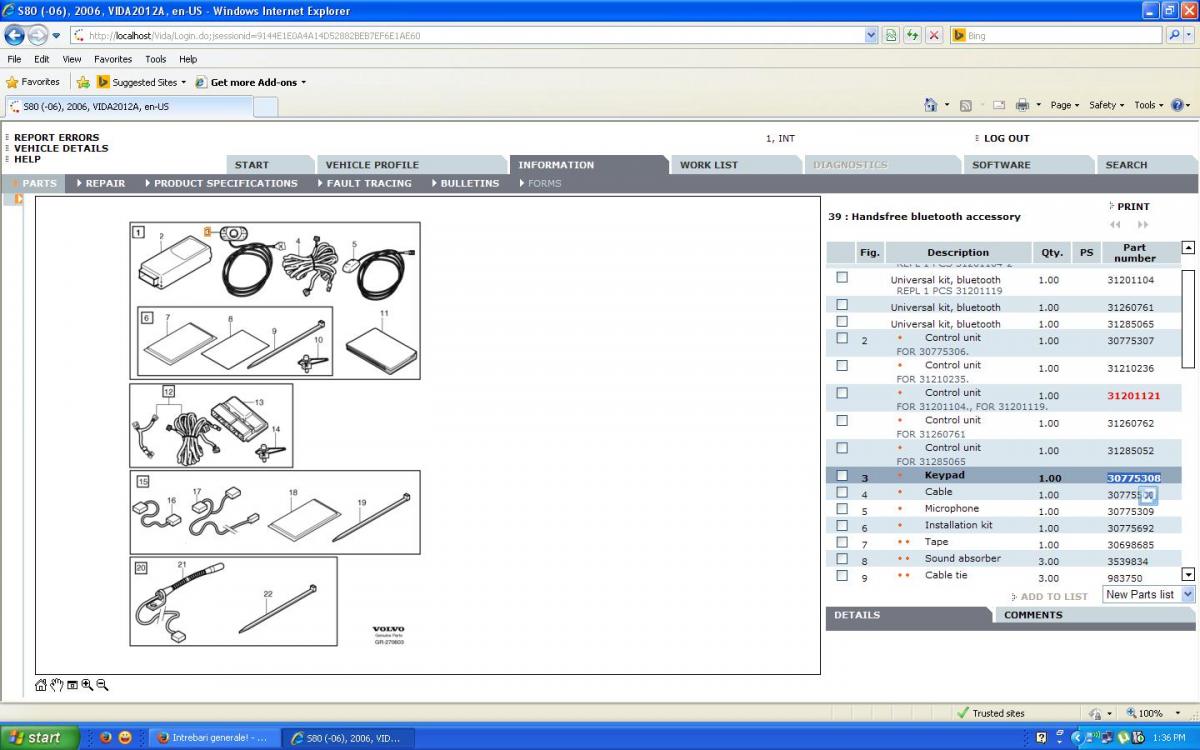Open the IE Home page icon

931,105
